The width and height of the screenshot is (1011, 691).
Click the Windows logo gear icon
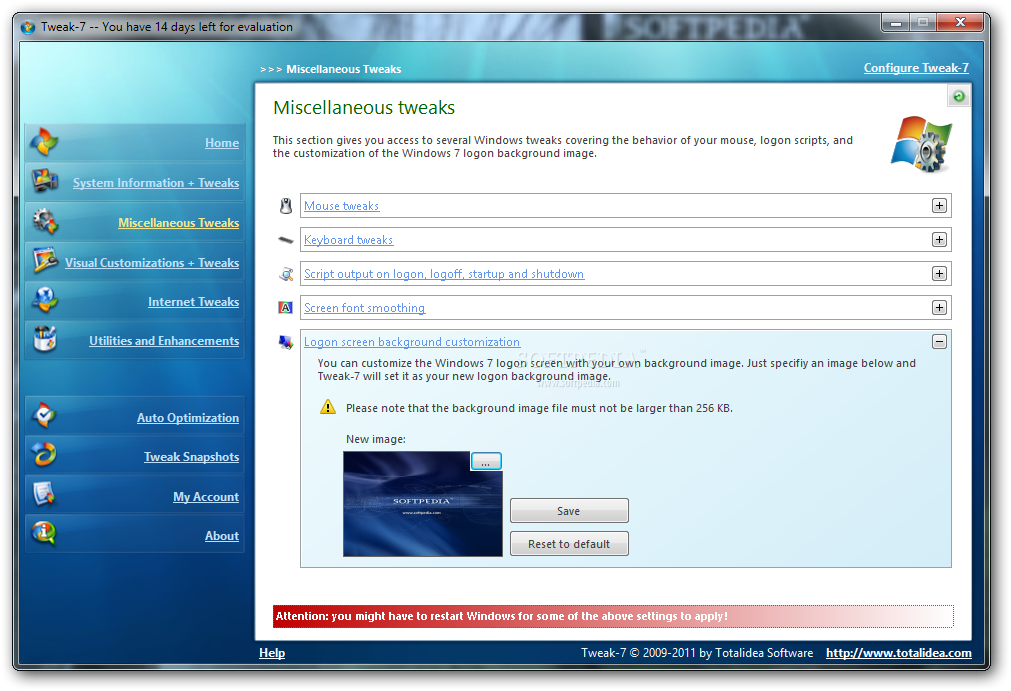pos(921,144)
